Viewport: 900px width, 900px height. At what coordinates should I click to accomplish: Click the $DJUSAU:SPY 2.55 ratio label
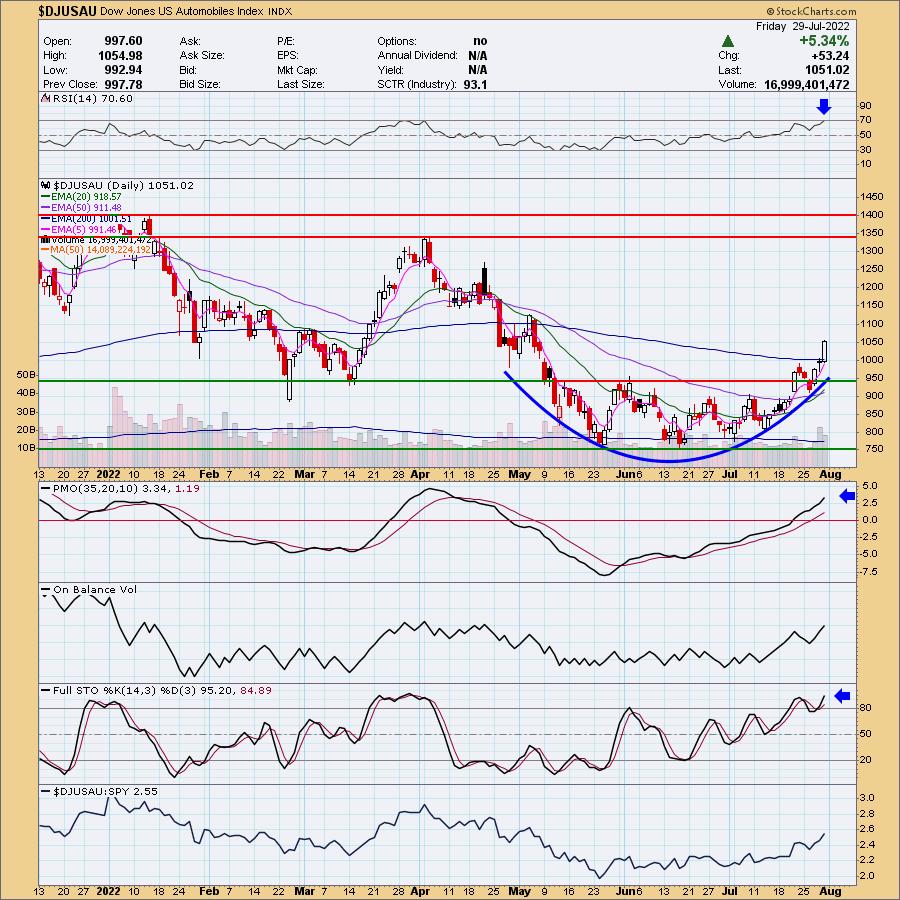105,792
